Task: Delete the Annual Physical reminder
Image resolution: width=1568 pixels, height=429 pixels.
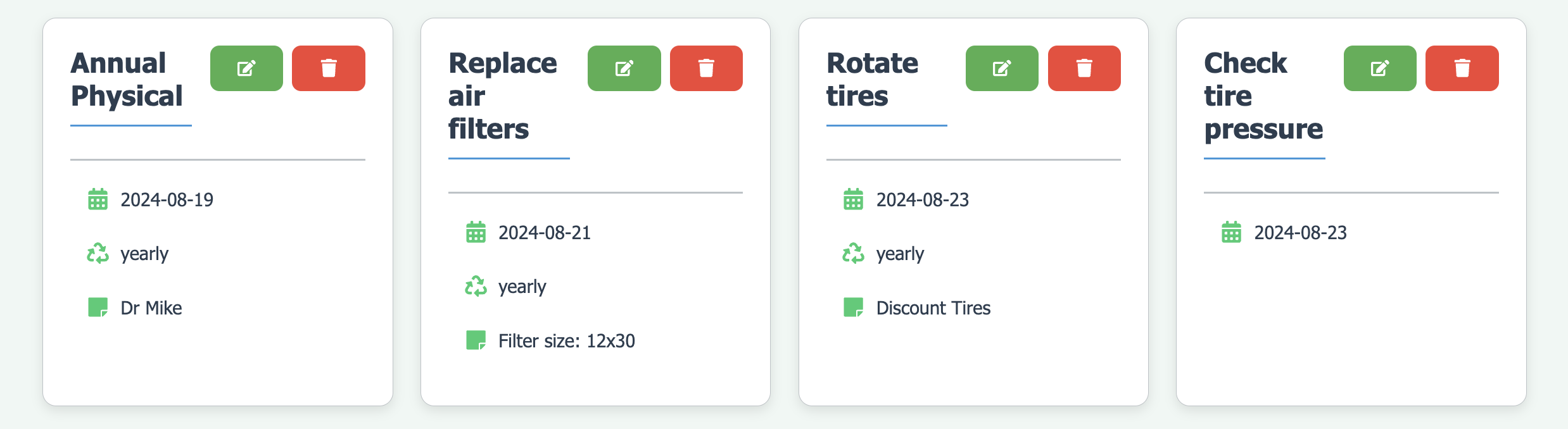Action: click(328, 68)
